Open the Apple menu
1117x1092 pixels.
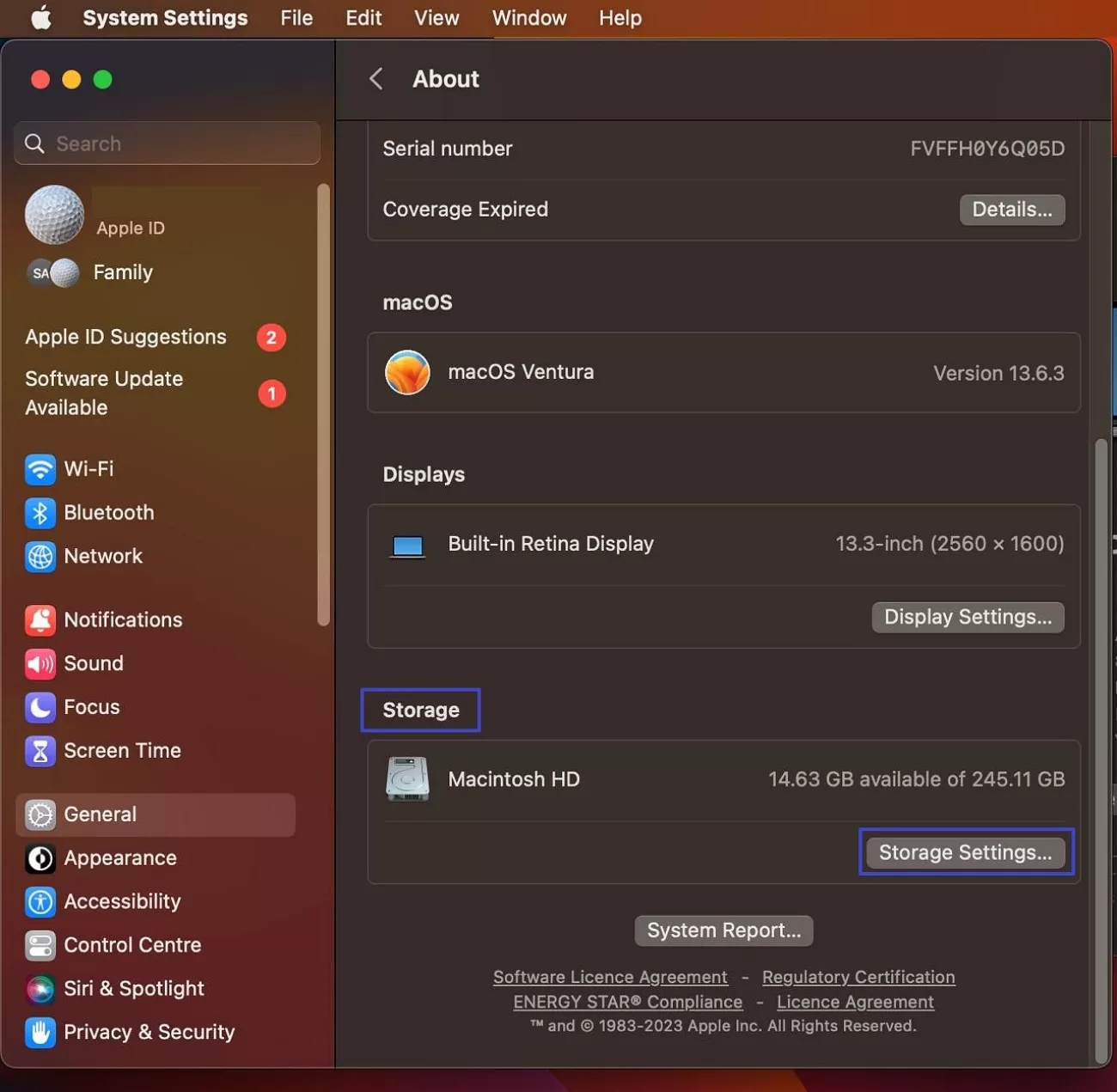40,17
